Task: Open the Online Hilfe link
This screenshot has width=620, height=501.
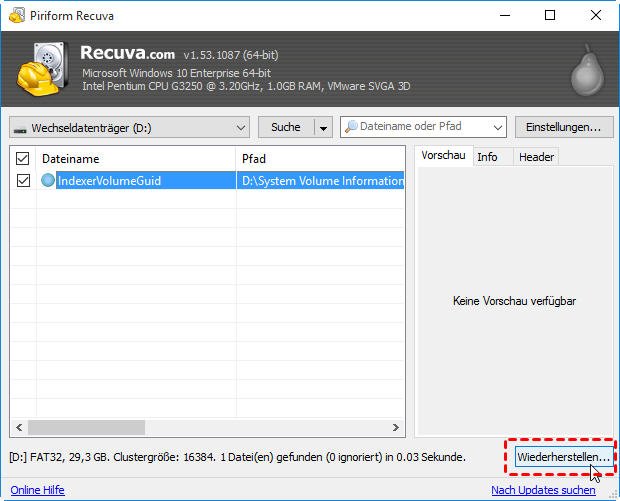Action: click(38, 490)
